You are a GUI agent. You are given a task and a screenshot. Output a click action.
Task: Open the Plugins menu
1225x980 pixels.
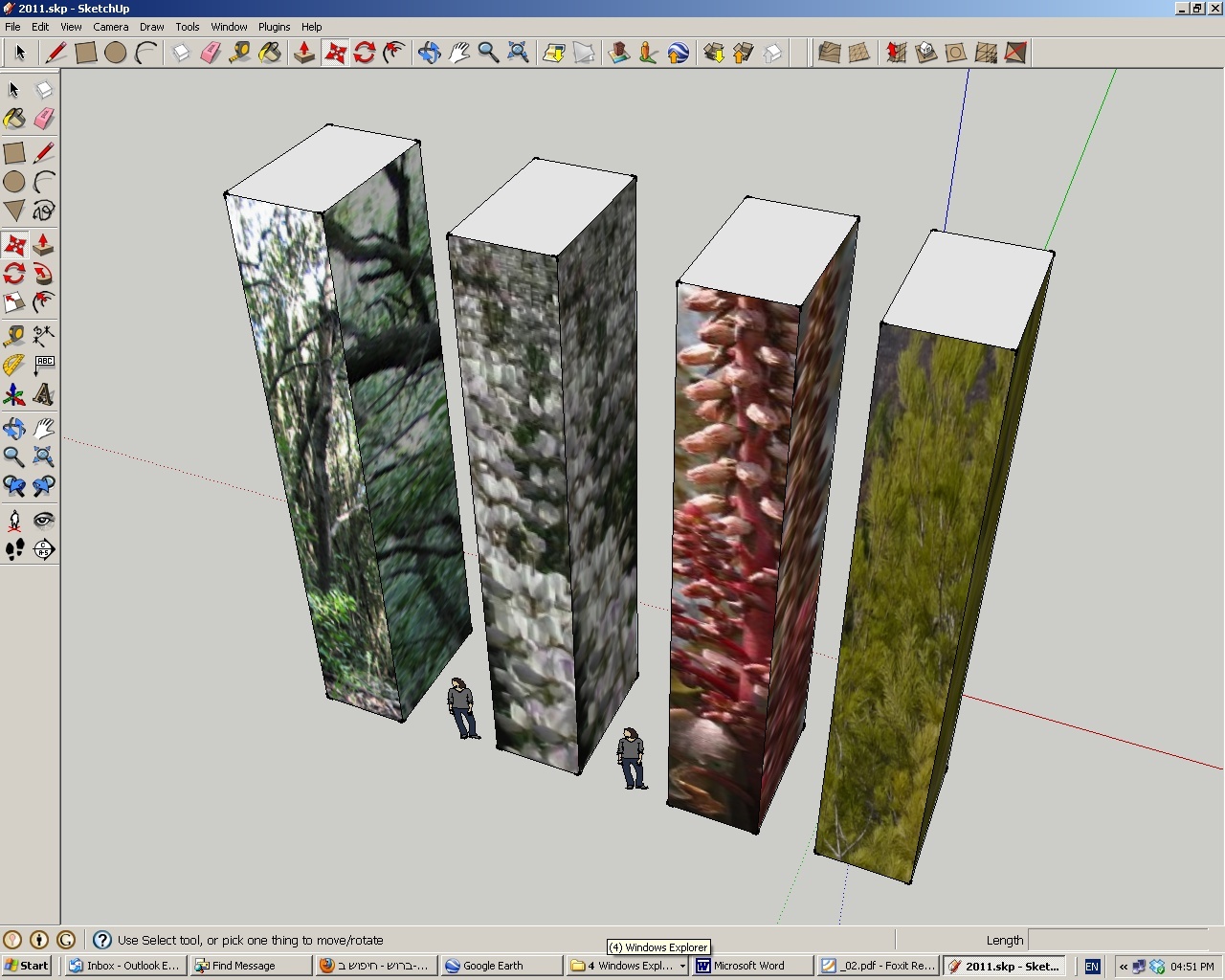(x=275, y=27)
